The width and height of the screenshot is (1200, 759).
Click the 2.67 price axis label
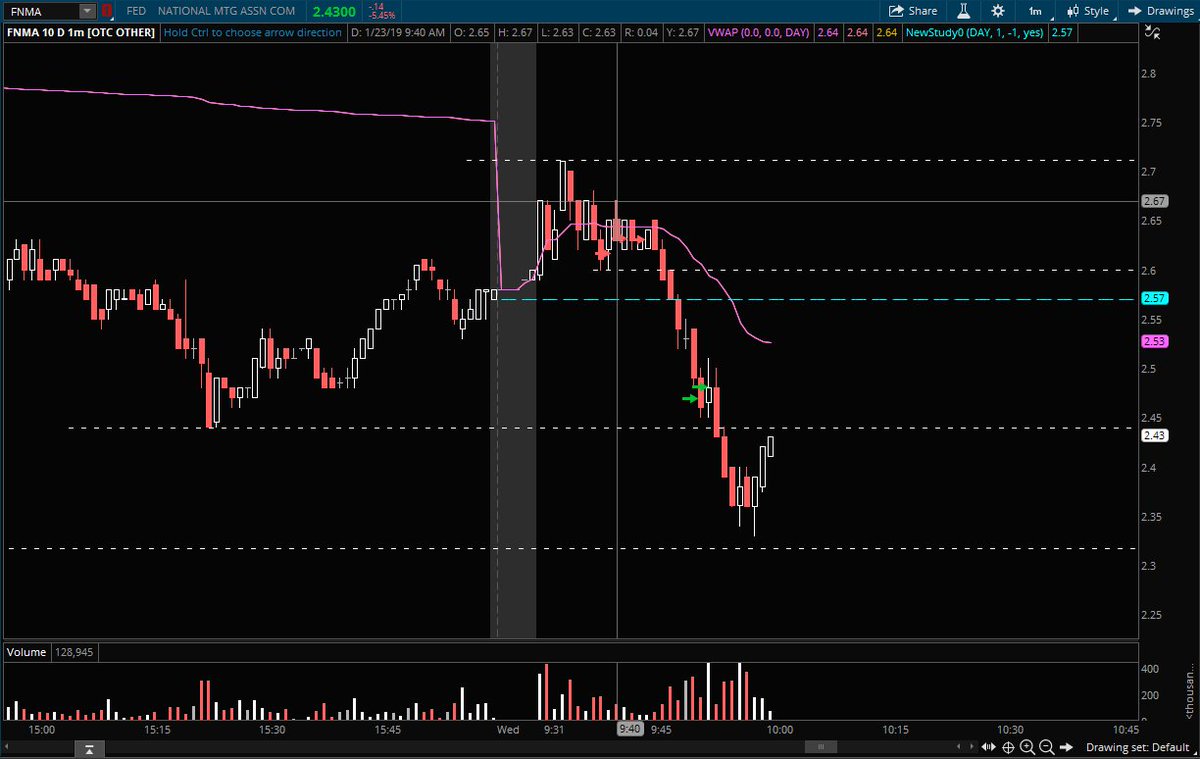pyautogui.click(x=1154, y=200)
